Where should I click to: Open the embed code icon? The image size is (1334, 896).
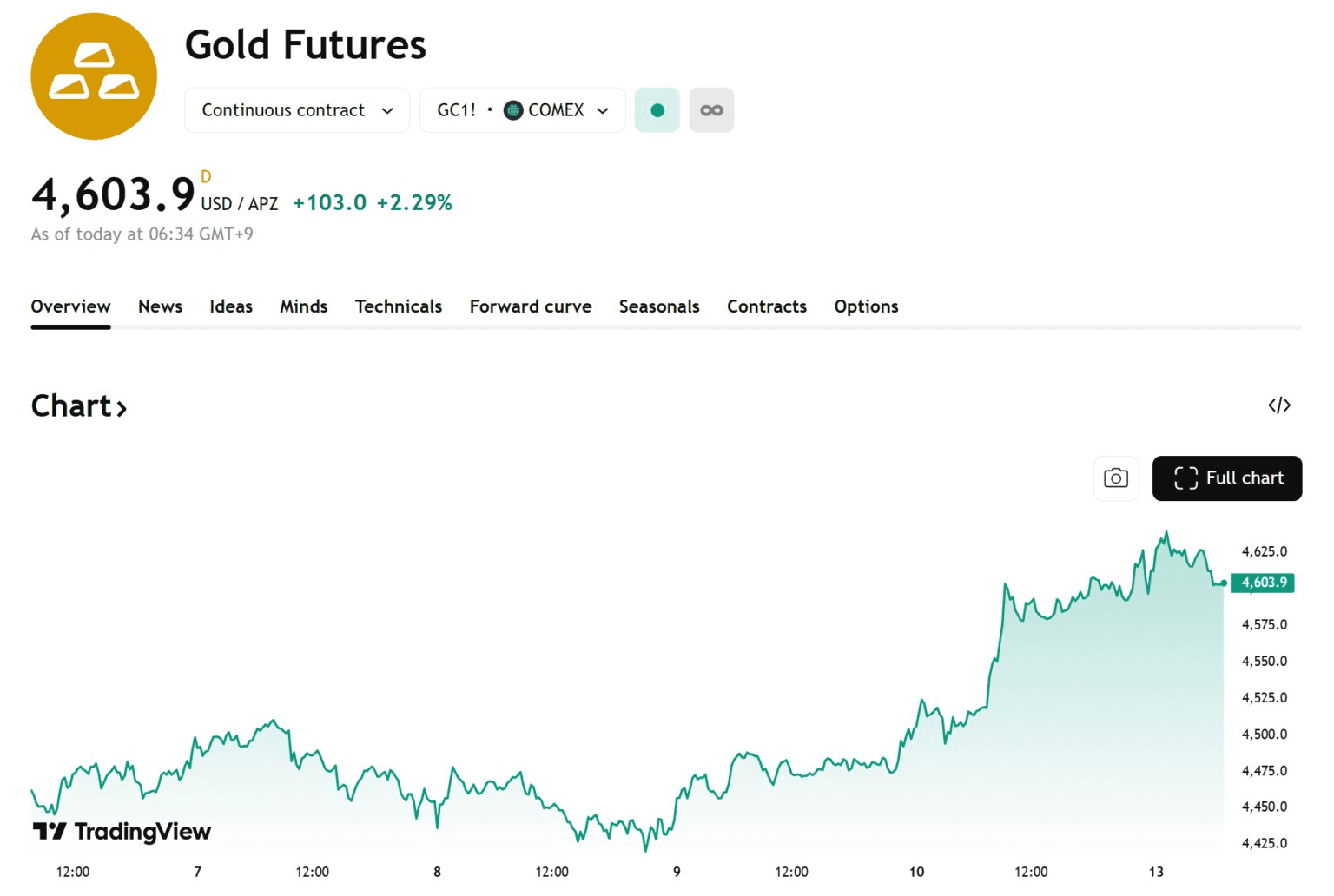coord(1278,405)
